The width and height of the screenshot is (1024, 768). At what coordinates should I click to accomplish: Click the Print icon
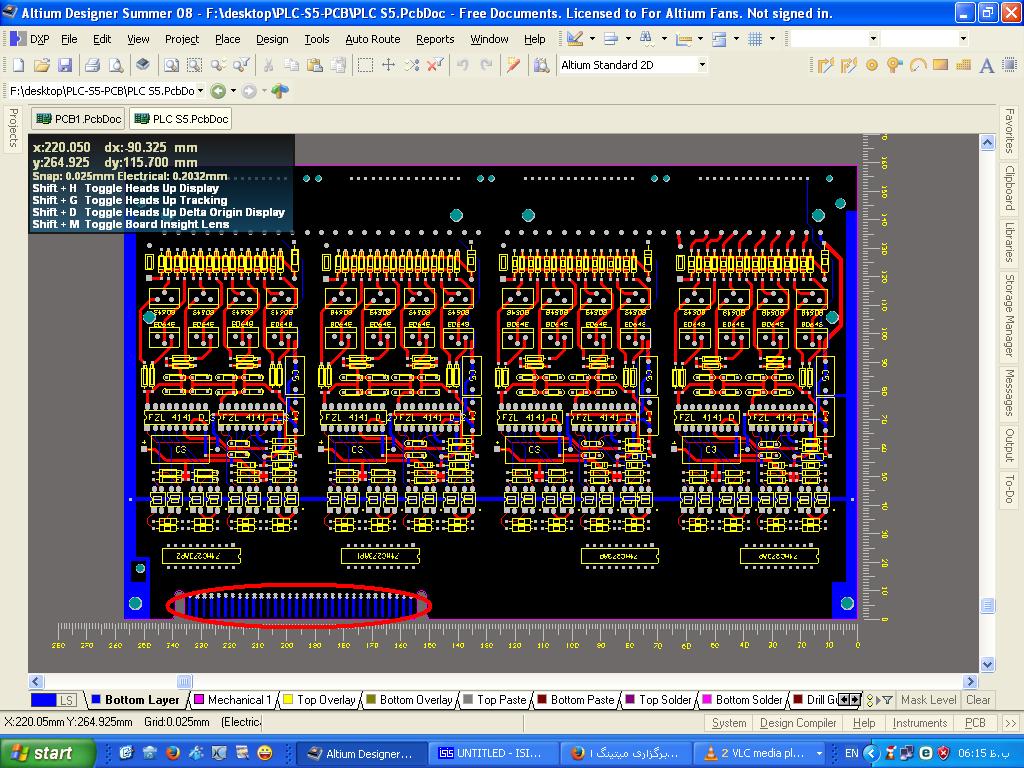93,65
